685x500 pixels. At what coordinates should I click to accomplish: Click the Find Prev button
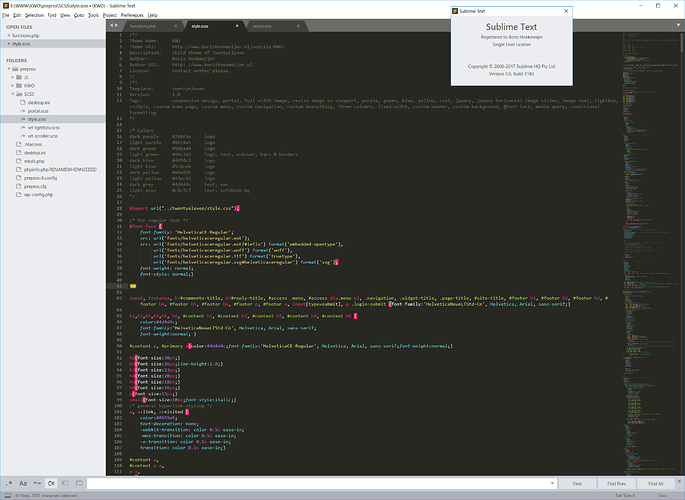click(616, 483)
